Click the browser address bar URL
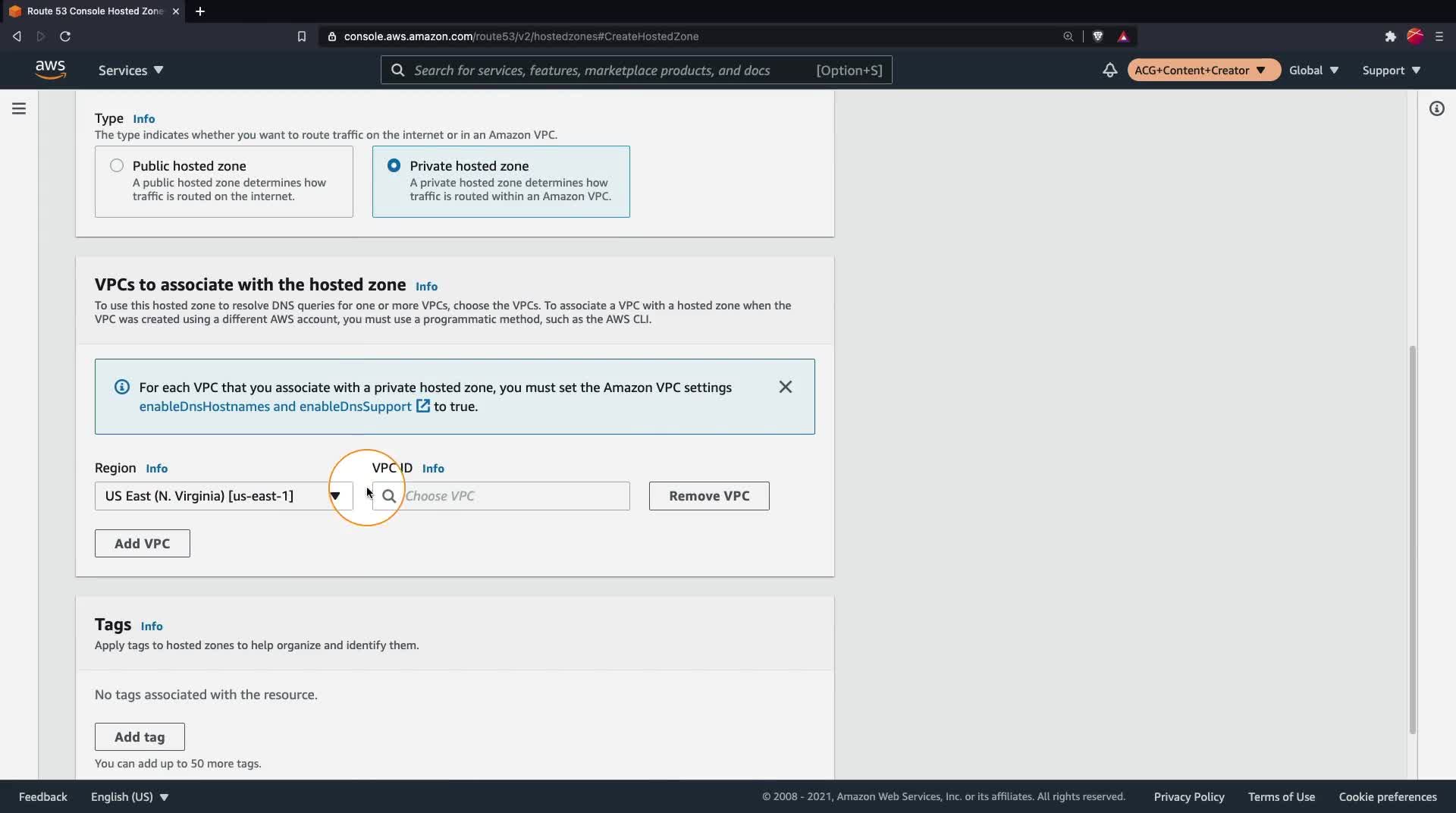Image resolution: width=1456 pixels, height=813 pixels. 521,36
